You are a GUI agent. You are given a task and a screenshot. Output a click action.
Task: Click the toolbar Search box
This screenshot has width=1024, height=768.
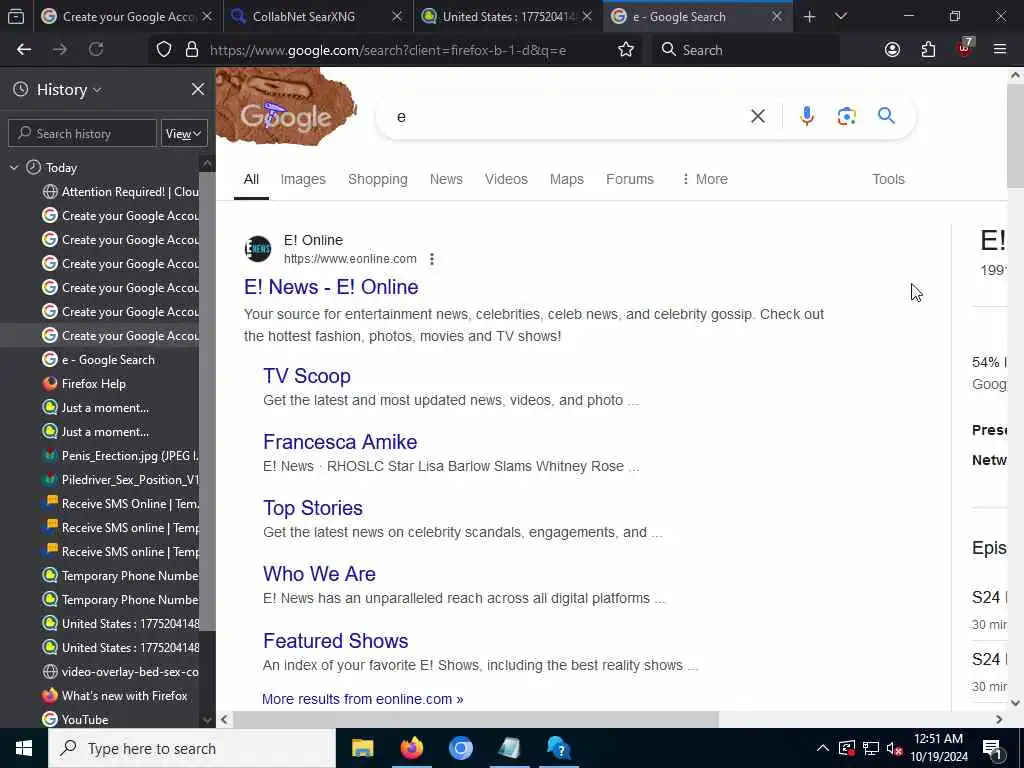point(746,50)
